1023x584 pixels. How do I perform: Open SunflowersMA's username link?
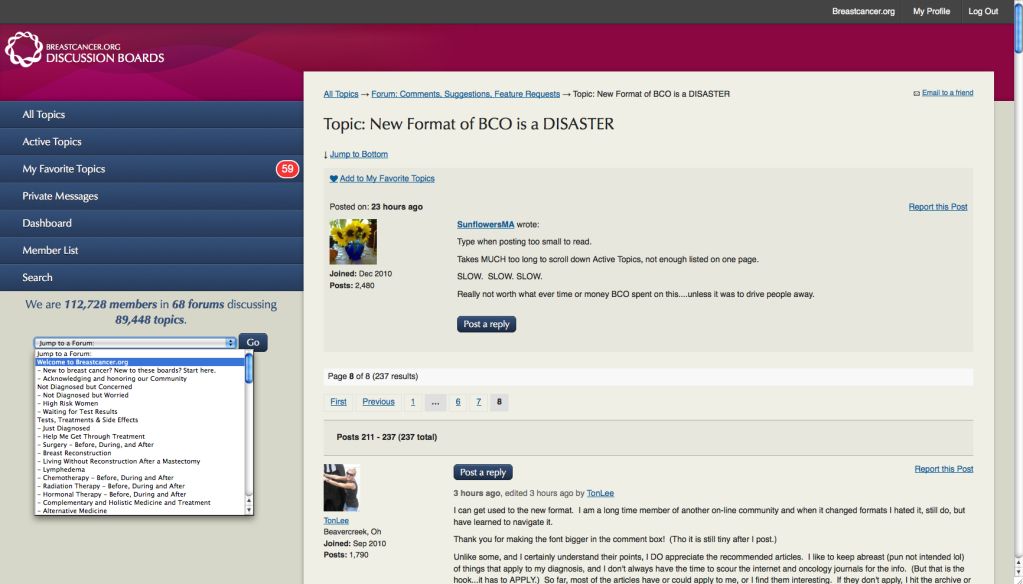tap(485, 224)
